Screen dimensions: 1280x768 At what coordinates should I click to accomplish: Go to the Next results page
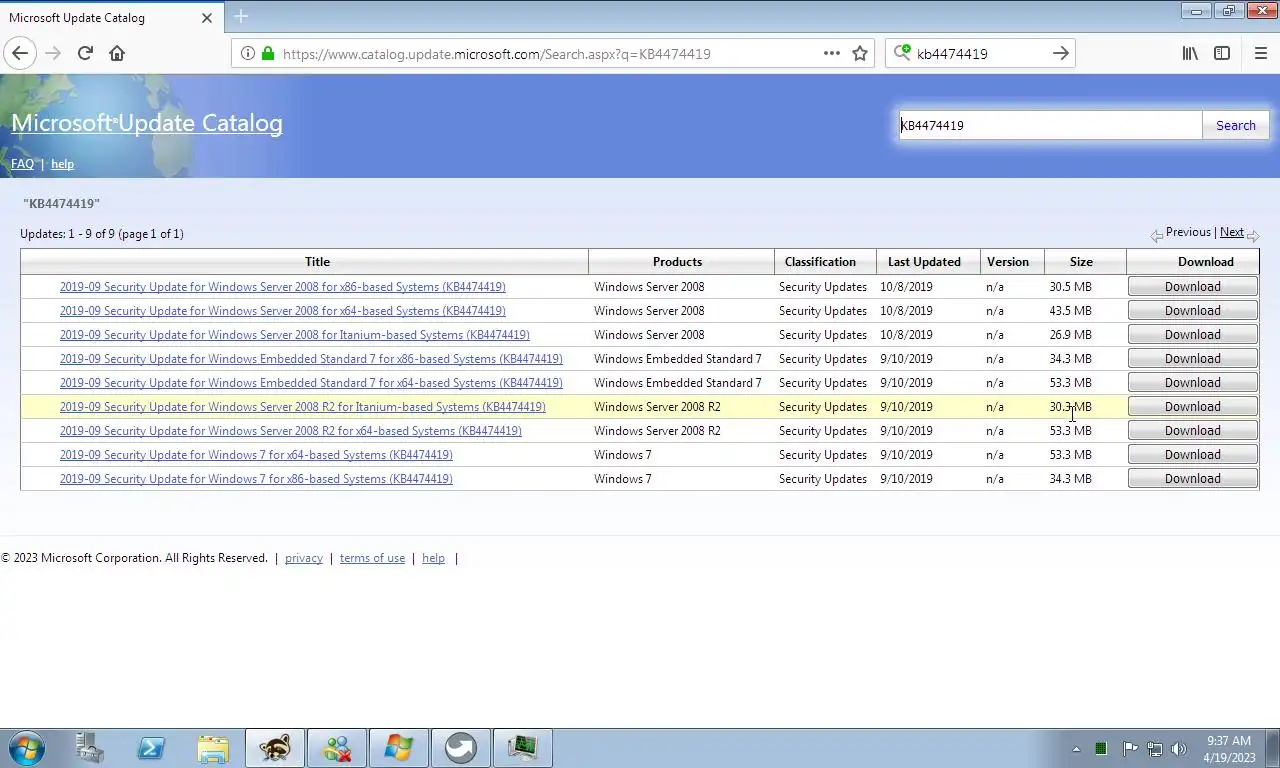coord(1232,232)
